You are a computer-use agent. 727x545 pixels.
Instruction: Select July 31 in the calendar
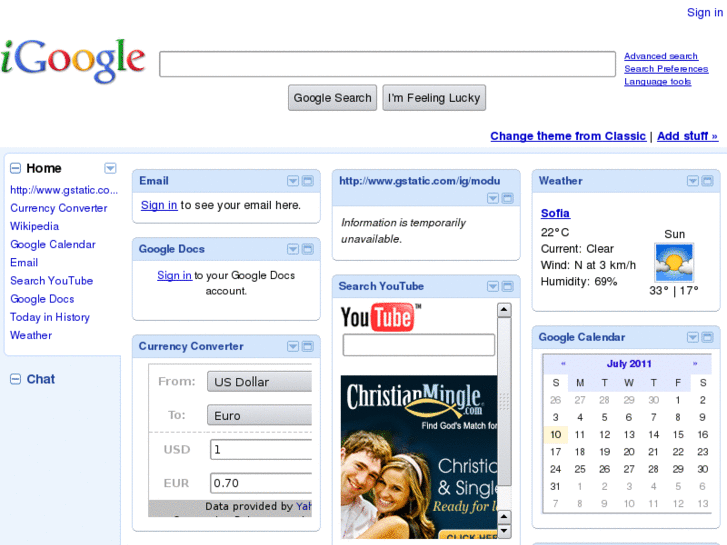[x=555, y=487]
